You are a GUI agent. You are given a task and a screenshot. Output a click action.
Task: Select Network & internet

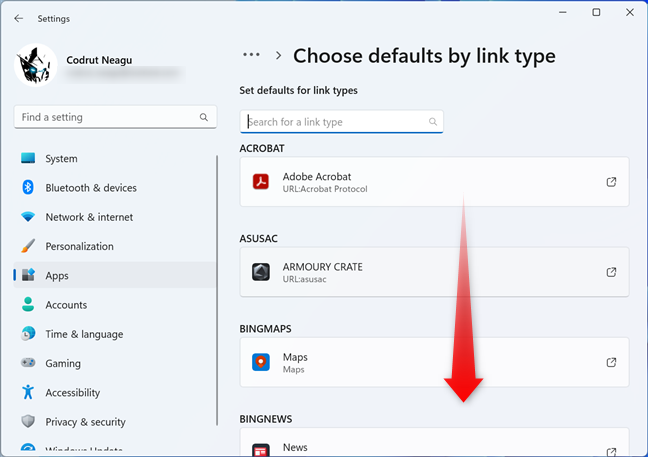(x=89, y=217)
